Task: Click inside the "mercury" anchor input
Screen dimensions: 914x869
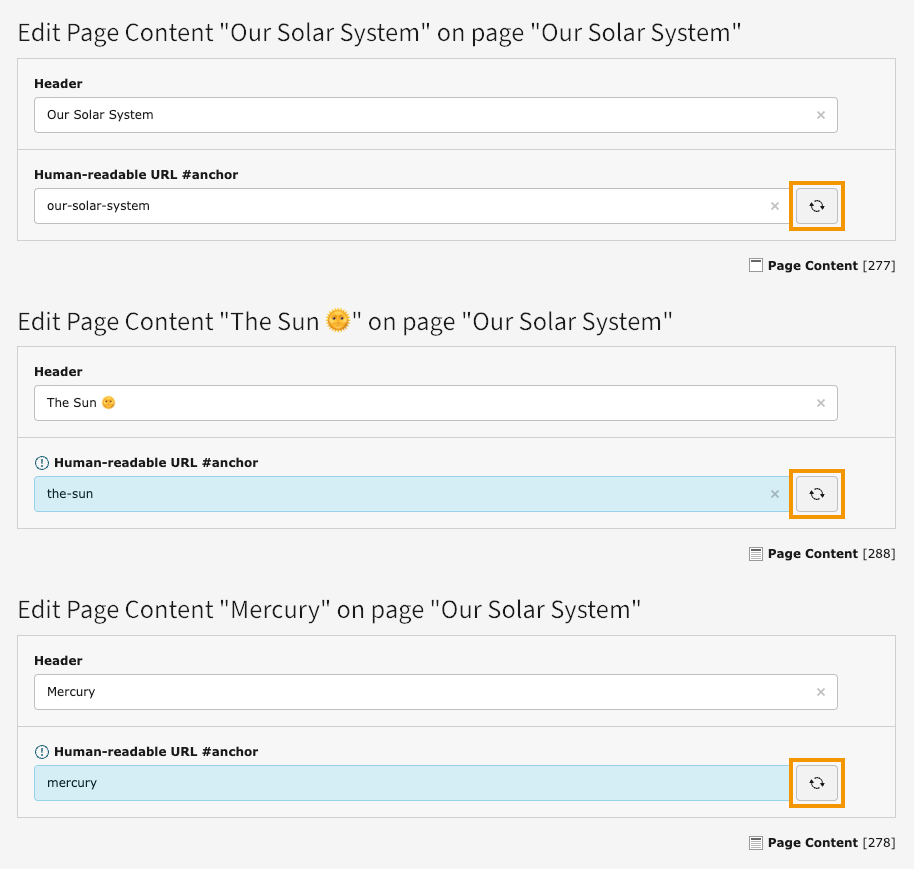Action: tap(400, 783)
